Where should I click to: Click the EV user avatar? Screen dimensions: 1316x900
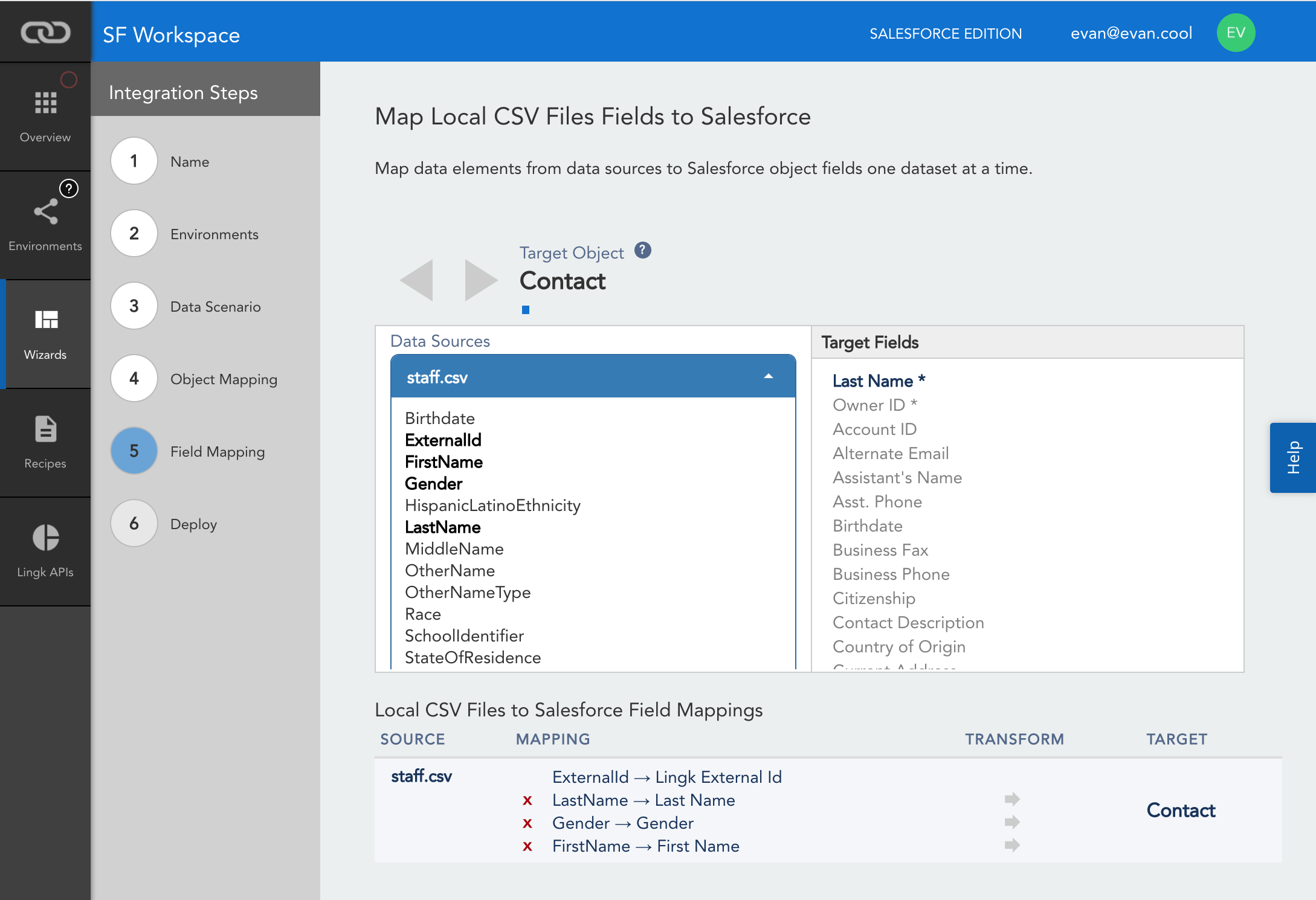(x=1236, y=33)
